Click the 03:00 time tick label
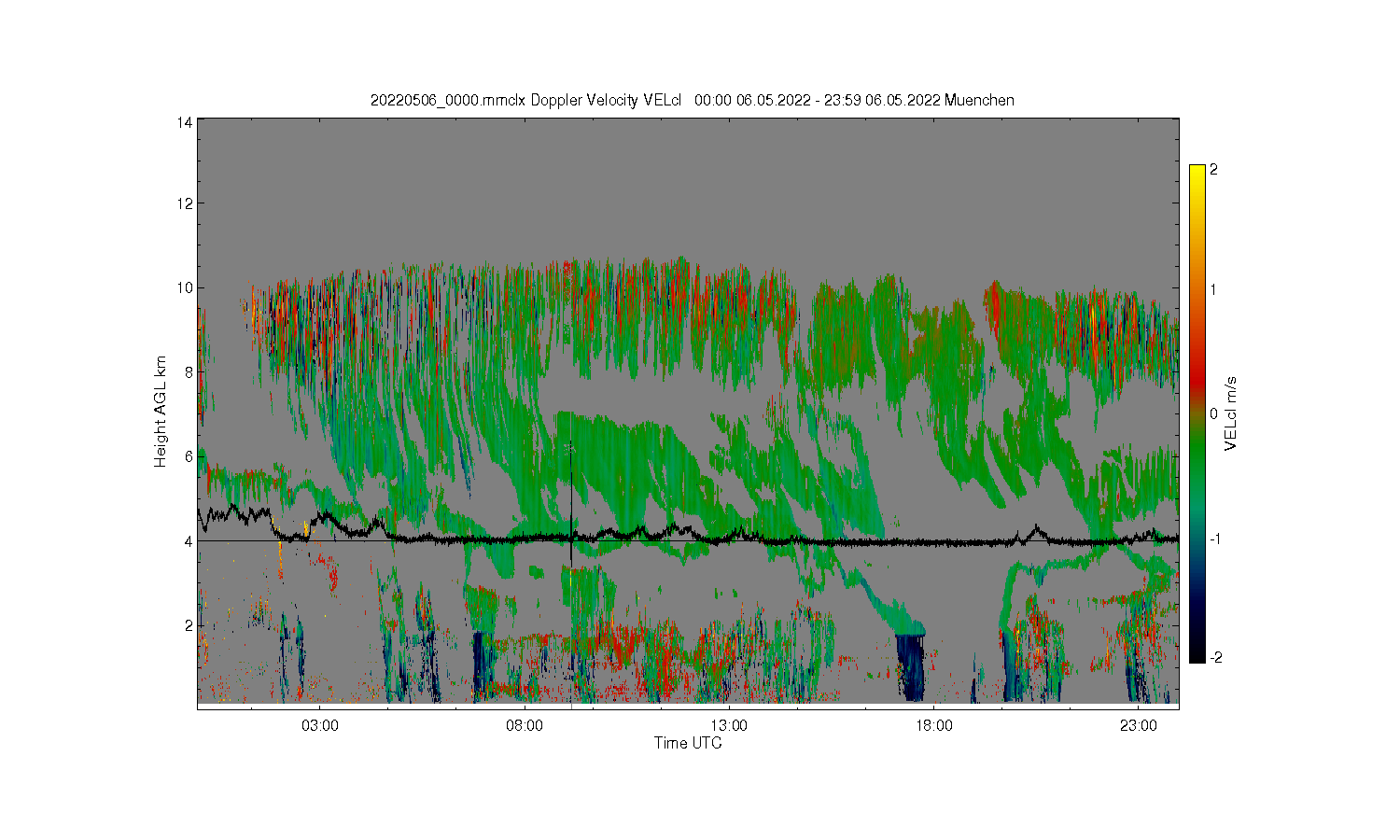 coord(320,725)
